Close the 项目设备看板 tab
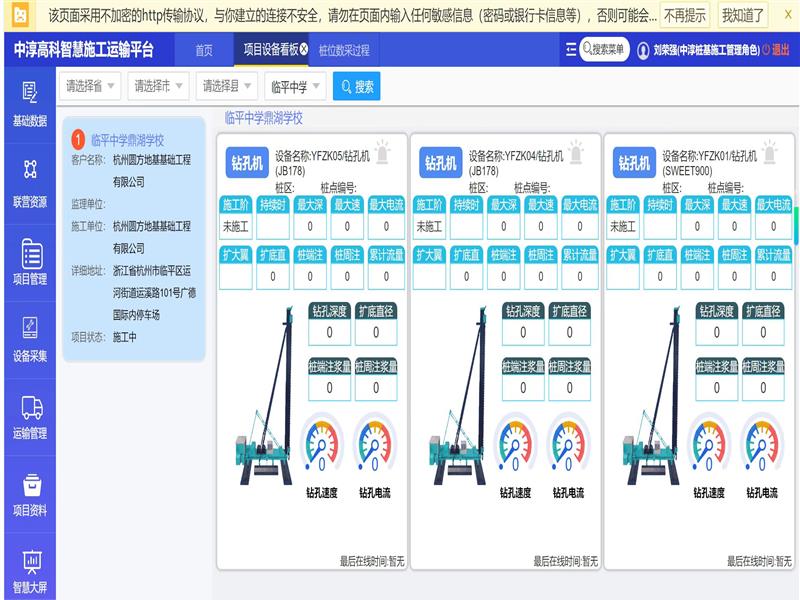Image resolution: width=800 pixels, height=600 pixels. [x=303, y=49]
